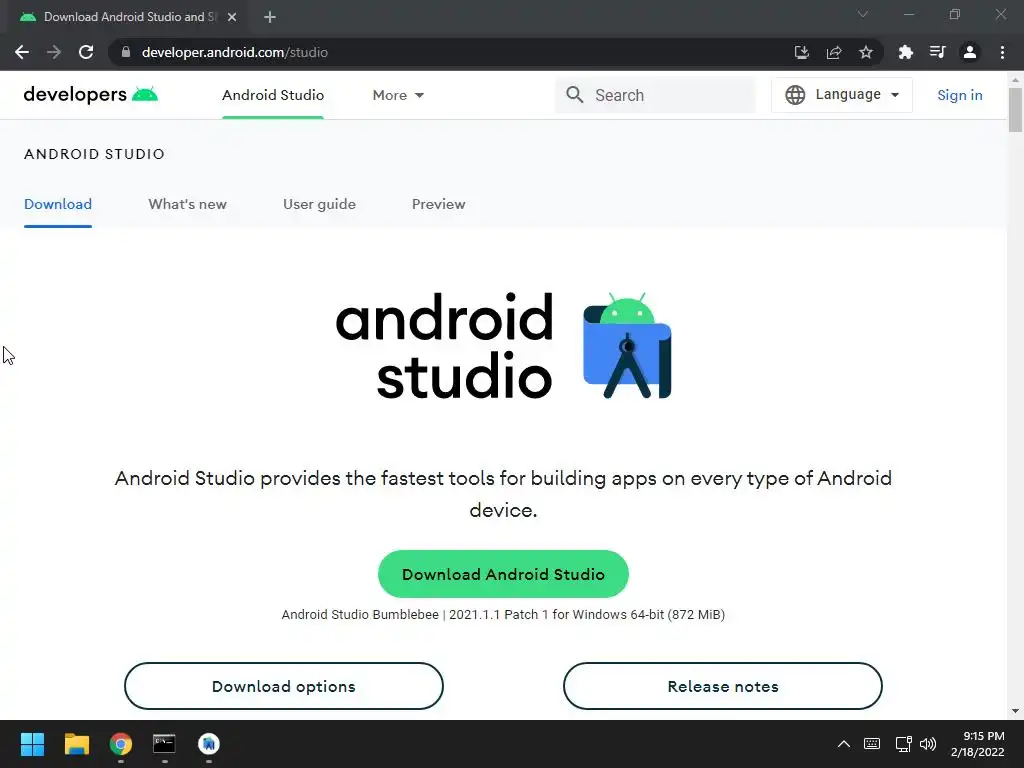
Task: Open Download options
Action: (x=283, y=686)
